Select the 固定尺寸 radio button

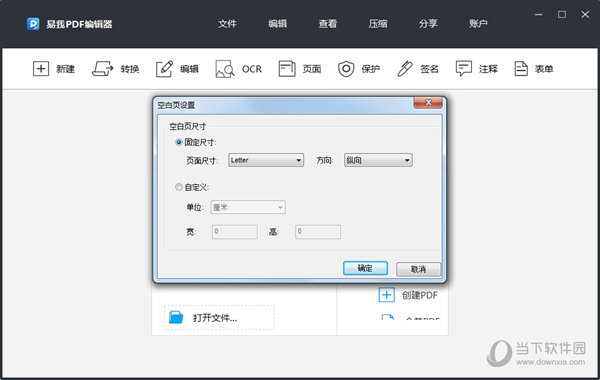(x=179, y=142)
